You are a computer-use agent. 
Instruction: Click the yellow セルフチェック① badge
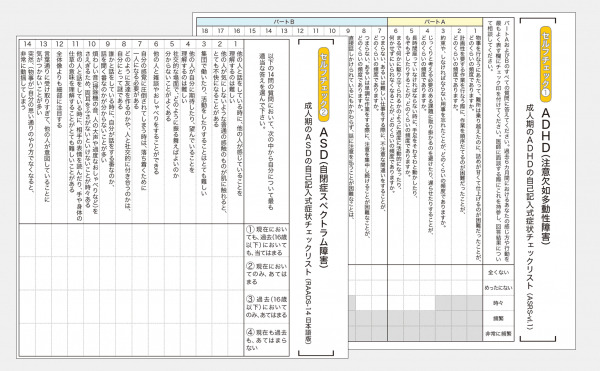pyautogui.click(x=546, y=64)
